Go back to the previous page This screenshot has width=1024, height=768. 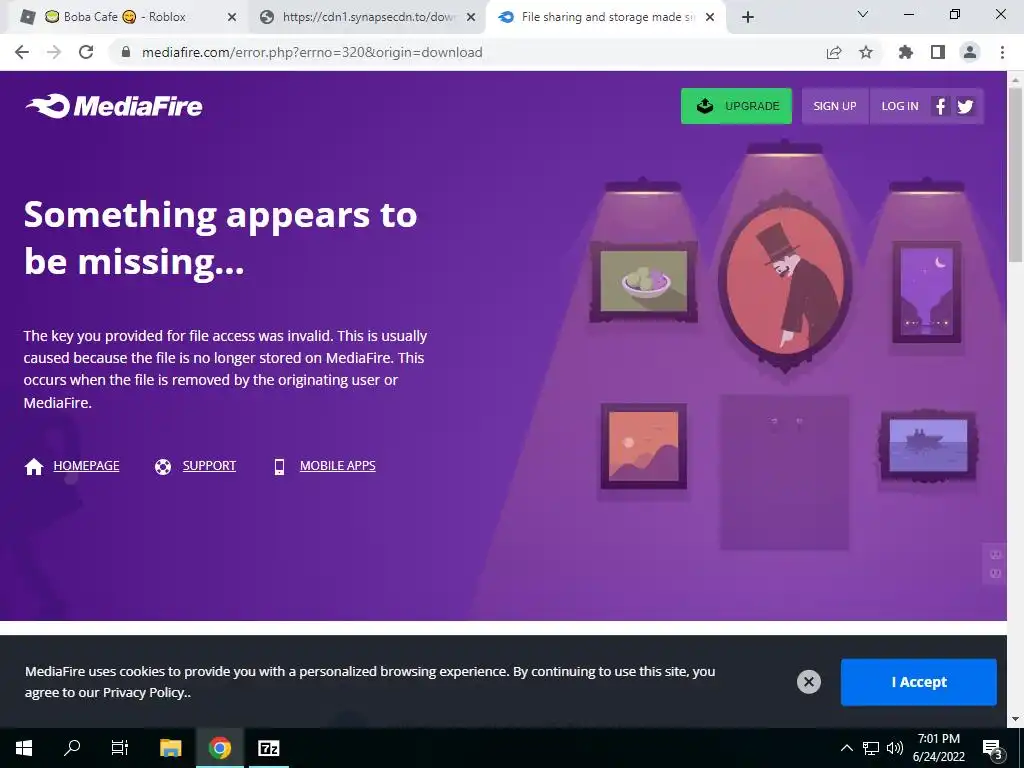[x=22, y=52]
